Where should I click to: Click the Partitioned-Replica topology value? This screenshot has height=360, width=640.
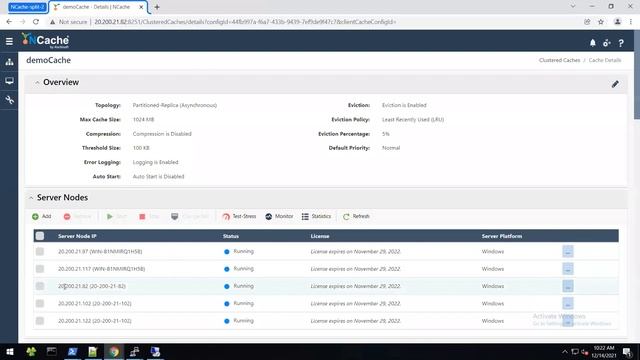tap(175, 105)
